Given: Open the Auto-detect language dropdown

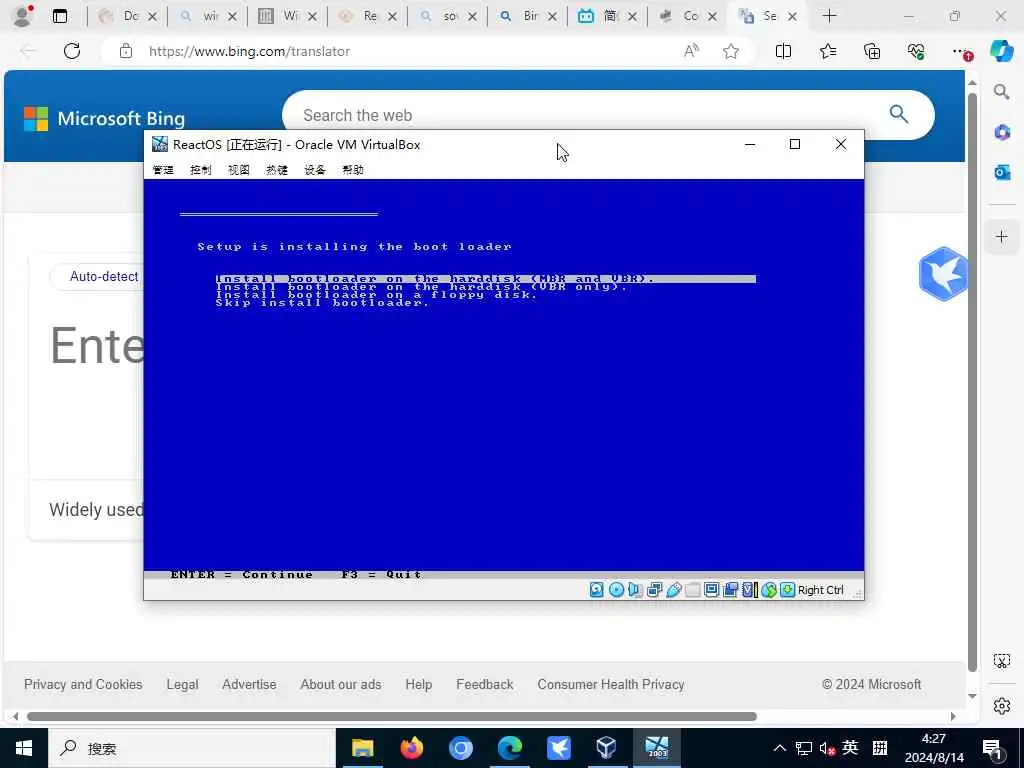Looking at the screenshot, I should point(98,276).
